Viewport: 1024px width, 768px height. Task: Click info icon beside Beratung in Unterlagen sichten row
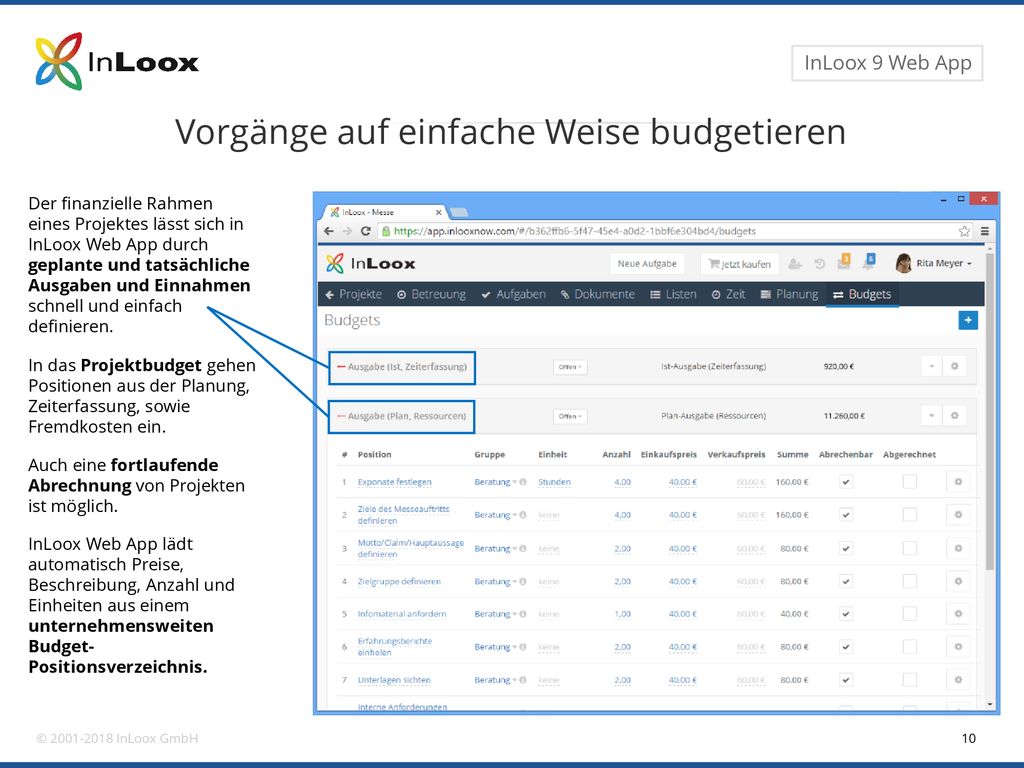(523, 680)
